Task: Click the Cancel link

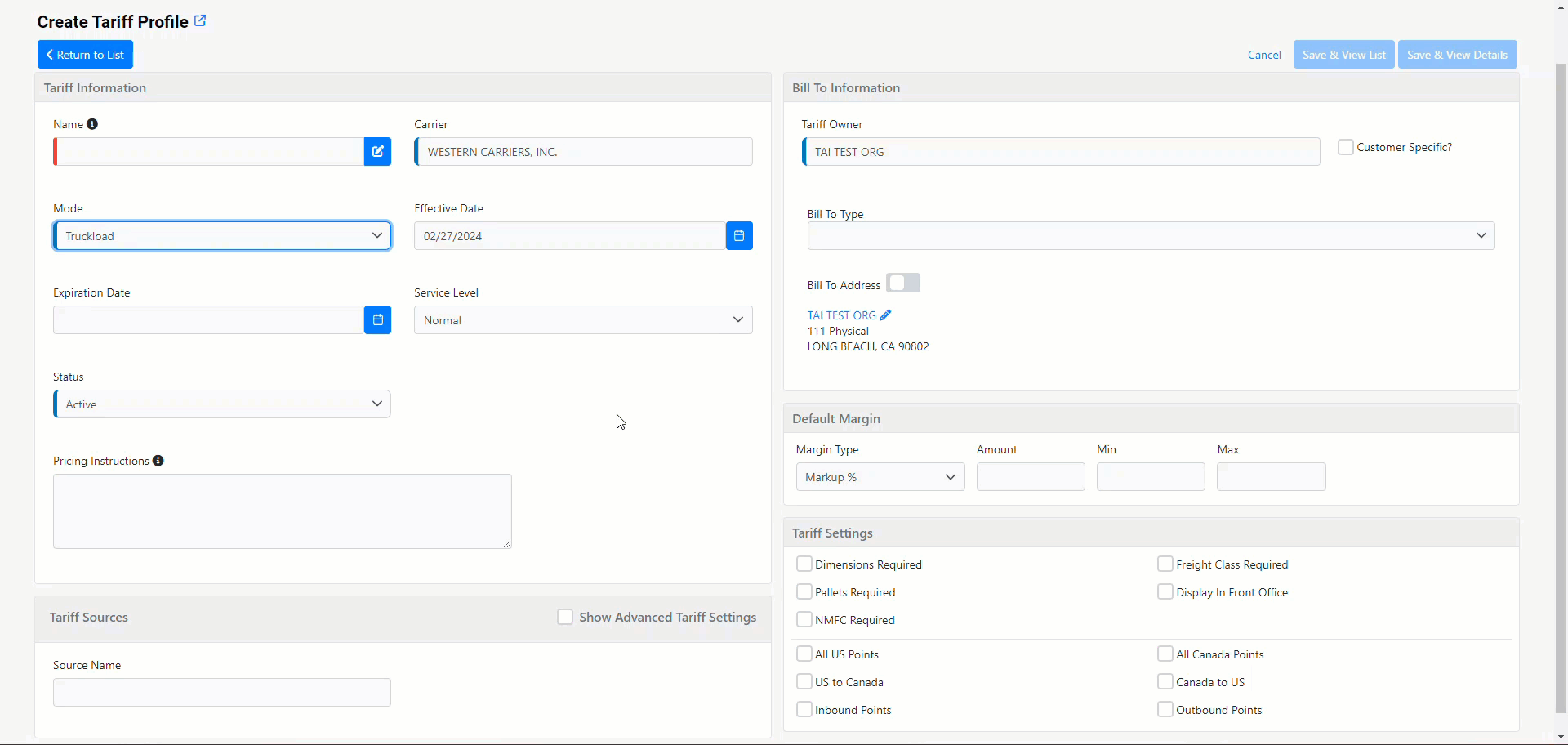Action: [1264, 55]
